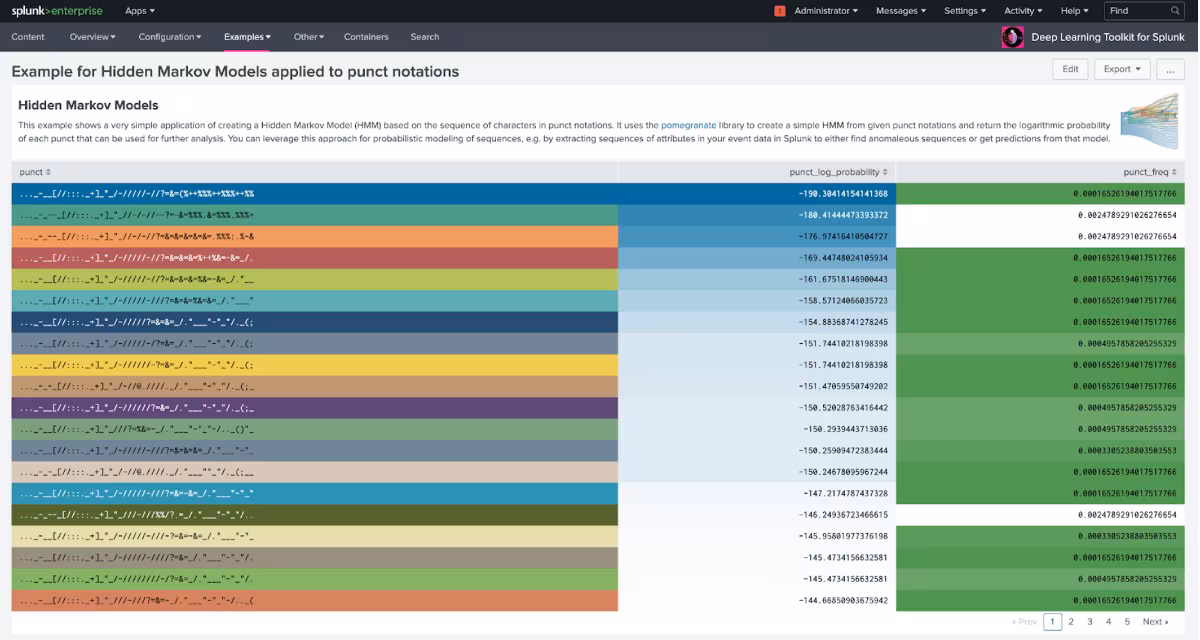The height and width of the screenshot is (640, 1200).
Task: Open the Administrator dropdown menu
Action: point(825,11)
